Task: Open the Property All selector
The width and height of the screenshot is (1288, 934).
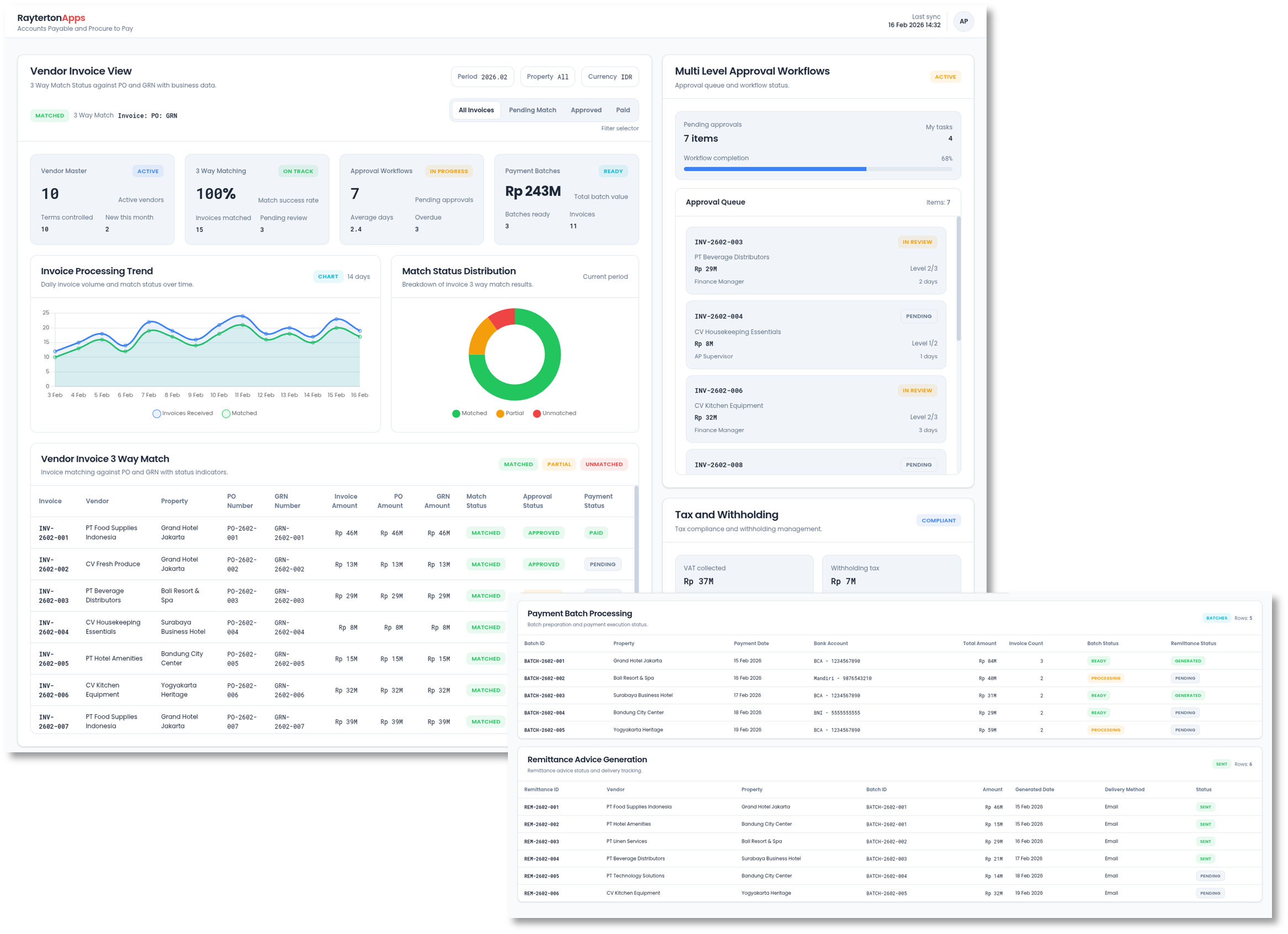Action: tap(548, 77)
